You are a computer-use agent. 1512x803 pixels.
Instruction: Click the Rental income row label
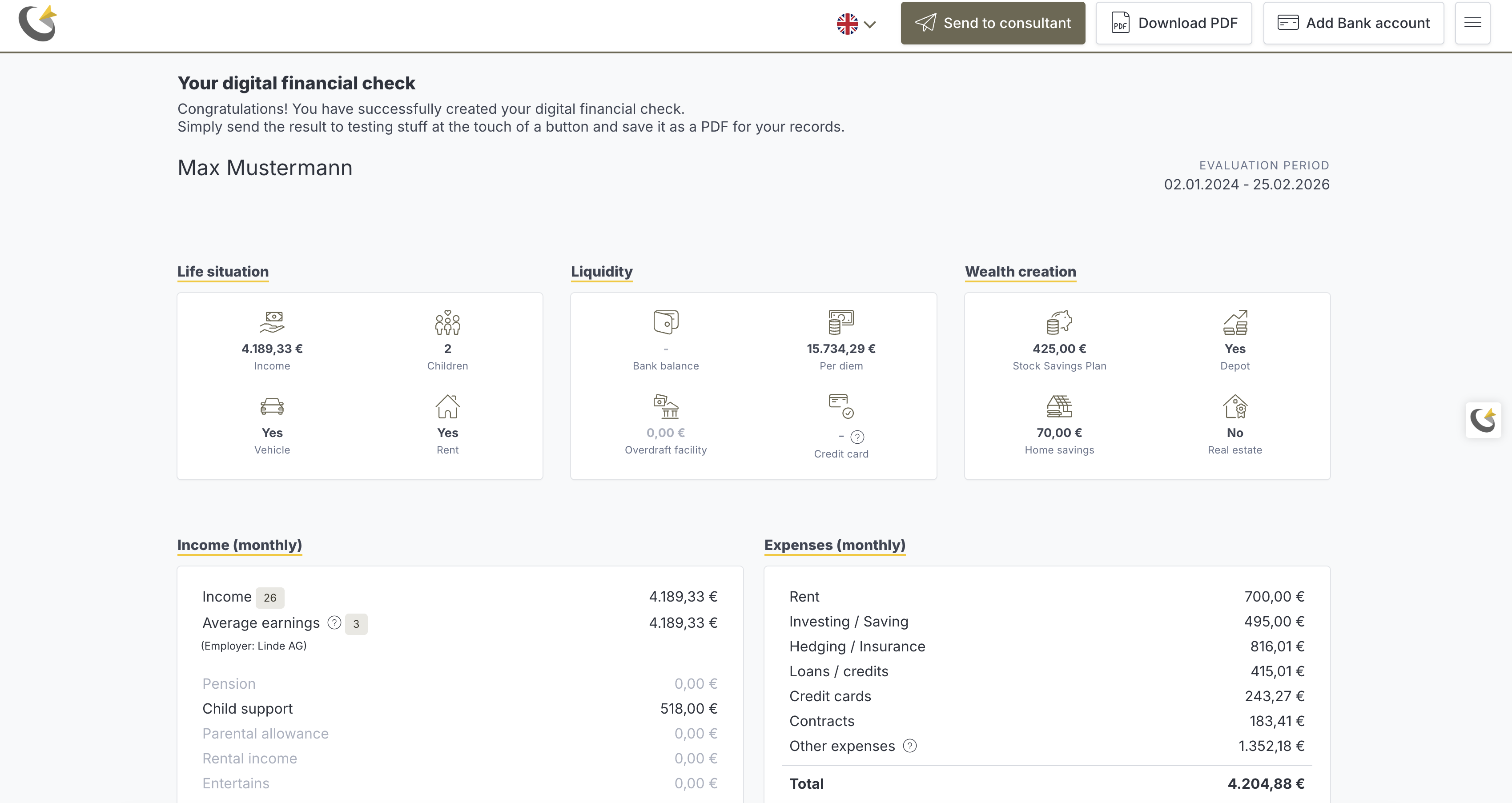pos(249,759)
